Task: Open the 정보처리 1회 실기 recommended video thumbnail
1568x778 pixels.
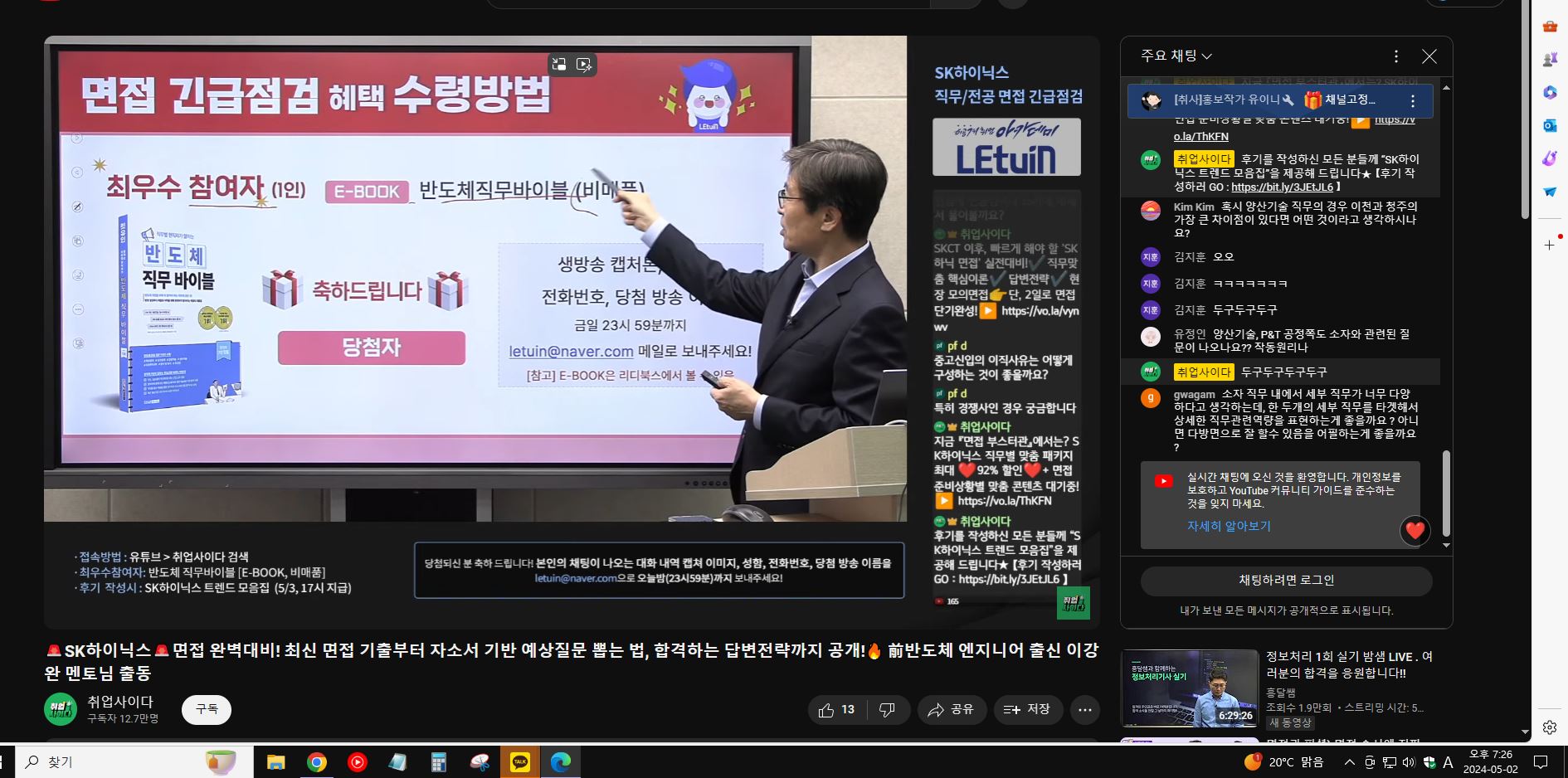Action: tap(1190, 688)
